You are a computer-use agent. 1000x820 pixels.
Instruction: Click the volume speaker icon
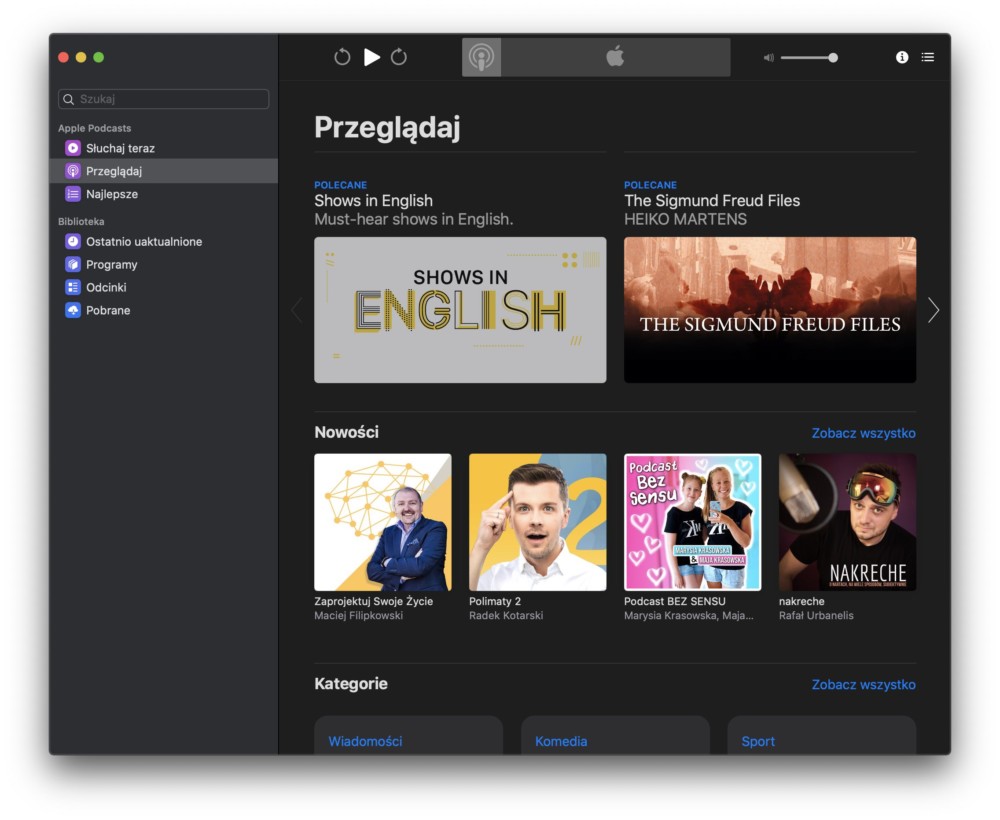pos(768,58)
